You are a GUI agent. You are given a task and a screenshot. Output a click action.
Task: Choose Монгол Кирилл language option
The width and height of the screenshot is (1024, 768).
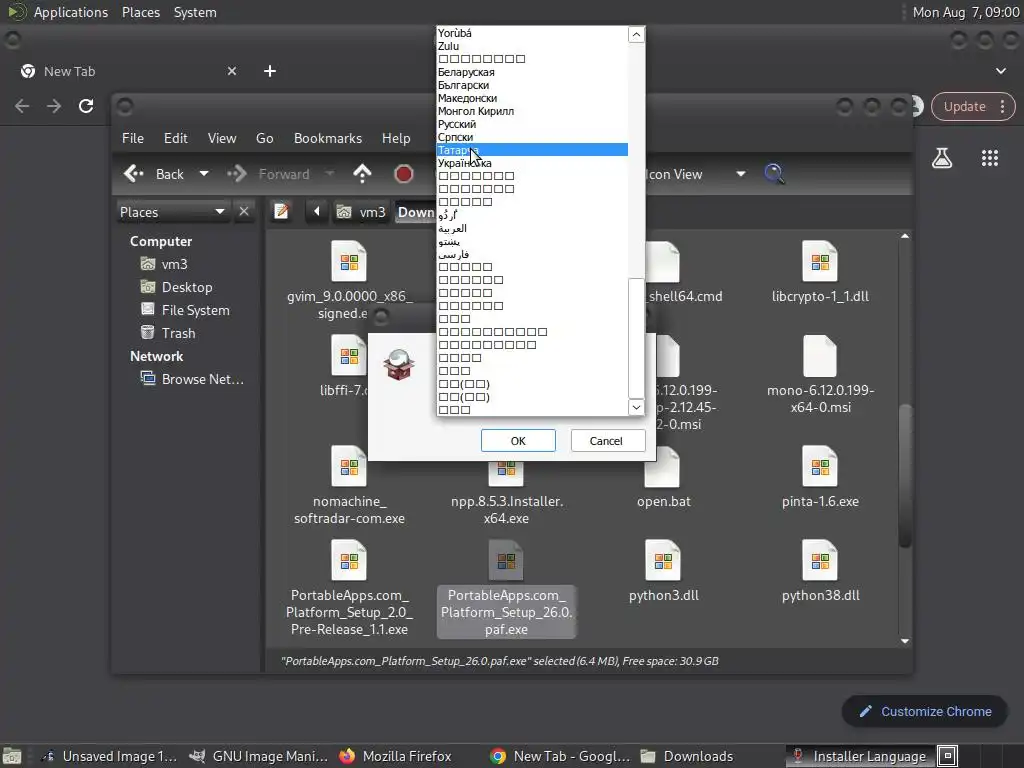tap(532, 111)
